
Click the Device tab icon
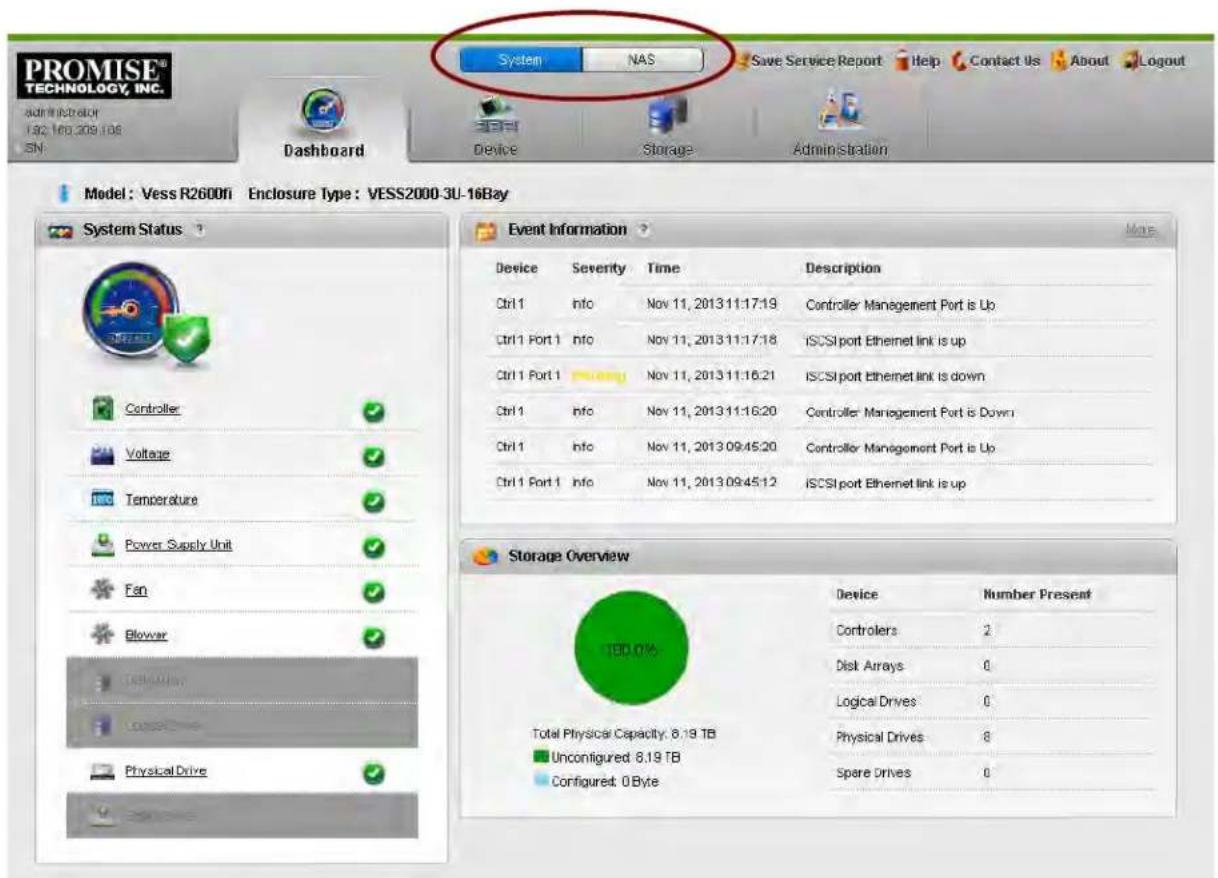(497, 114)
